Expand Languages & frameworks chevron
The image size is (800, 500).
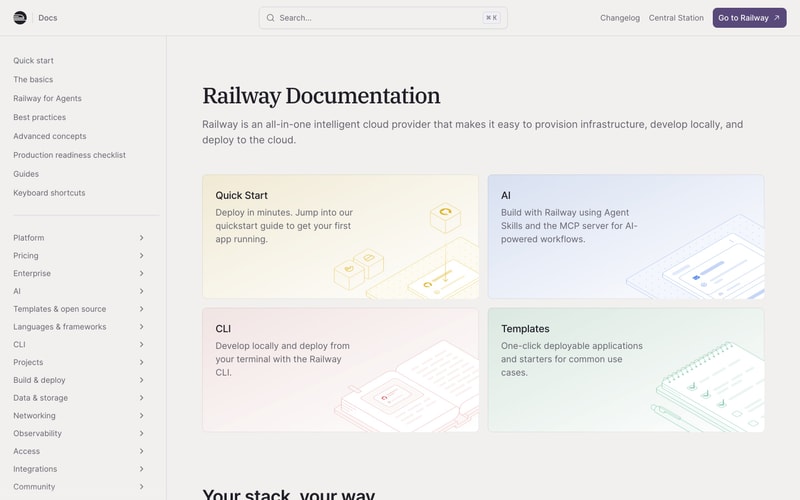141,327
